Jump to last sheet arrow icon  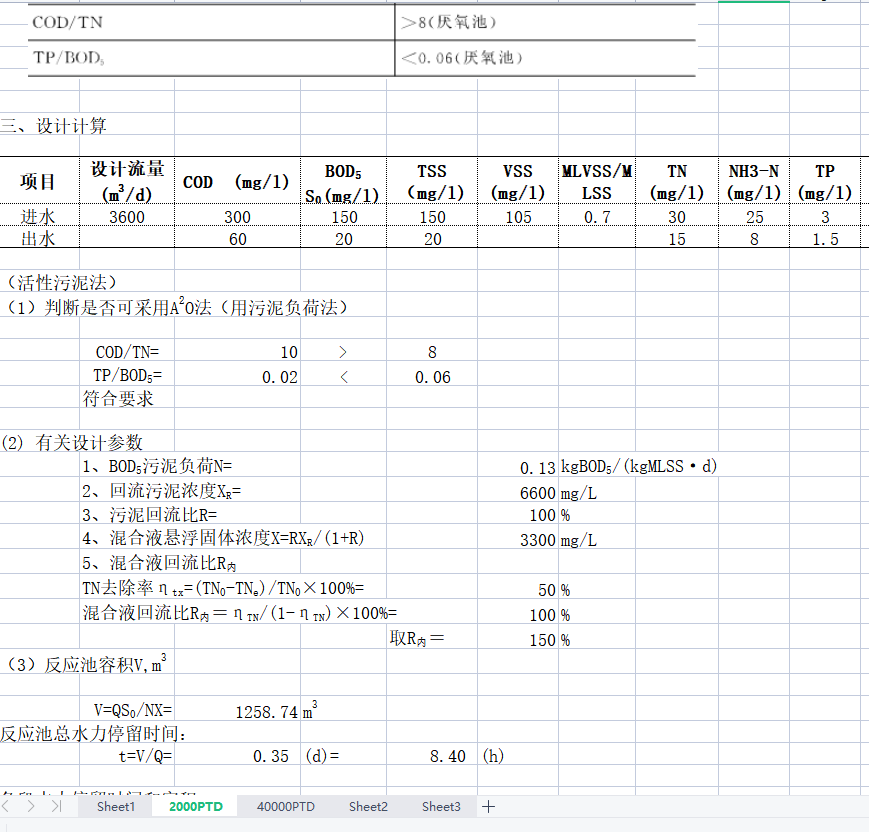(x=56, y=806)
